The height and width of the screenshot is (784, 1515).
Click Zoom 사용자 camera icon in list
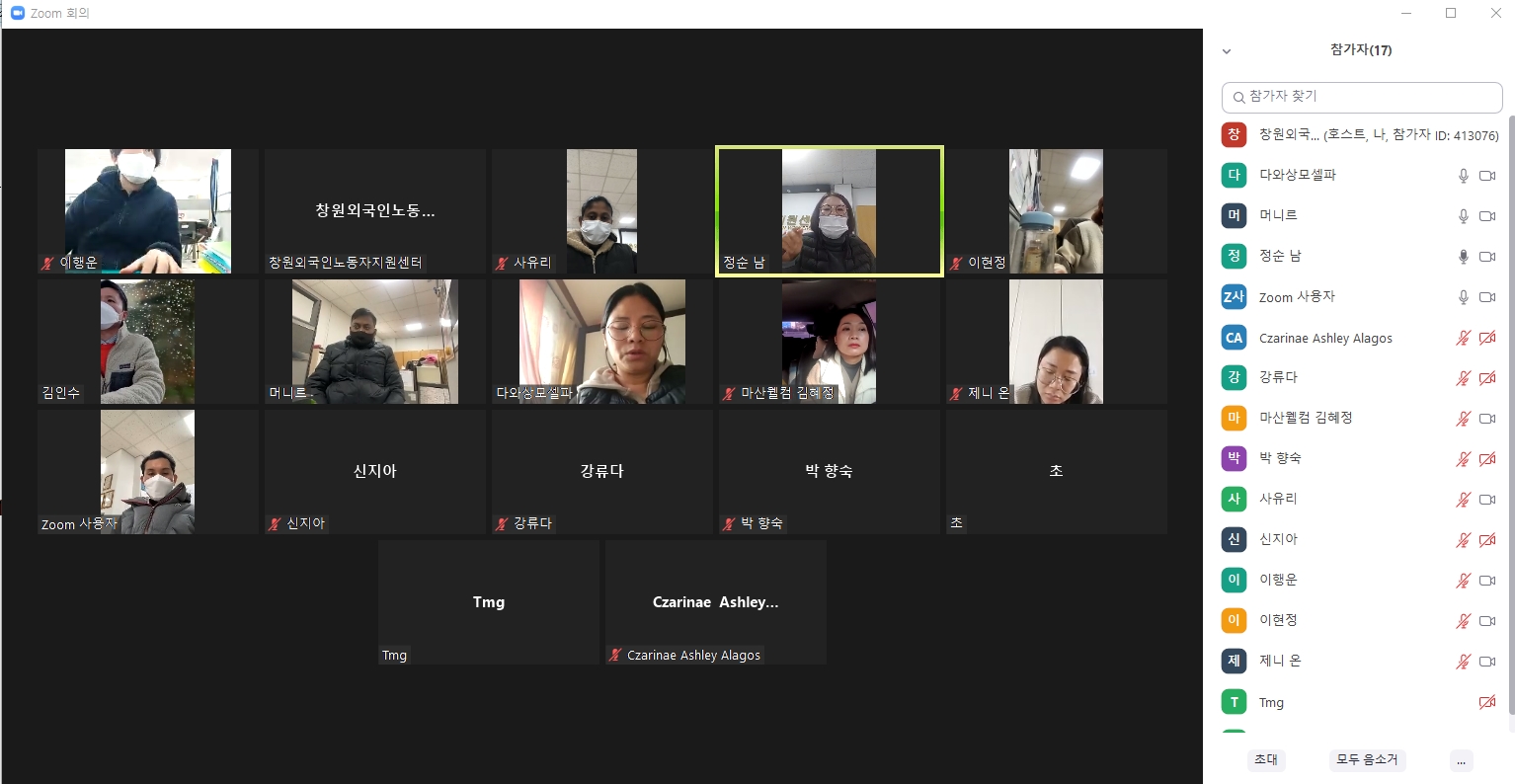[1487, 297]
